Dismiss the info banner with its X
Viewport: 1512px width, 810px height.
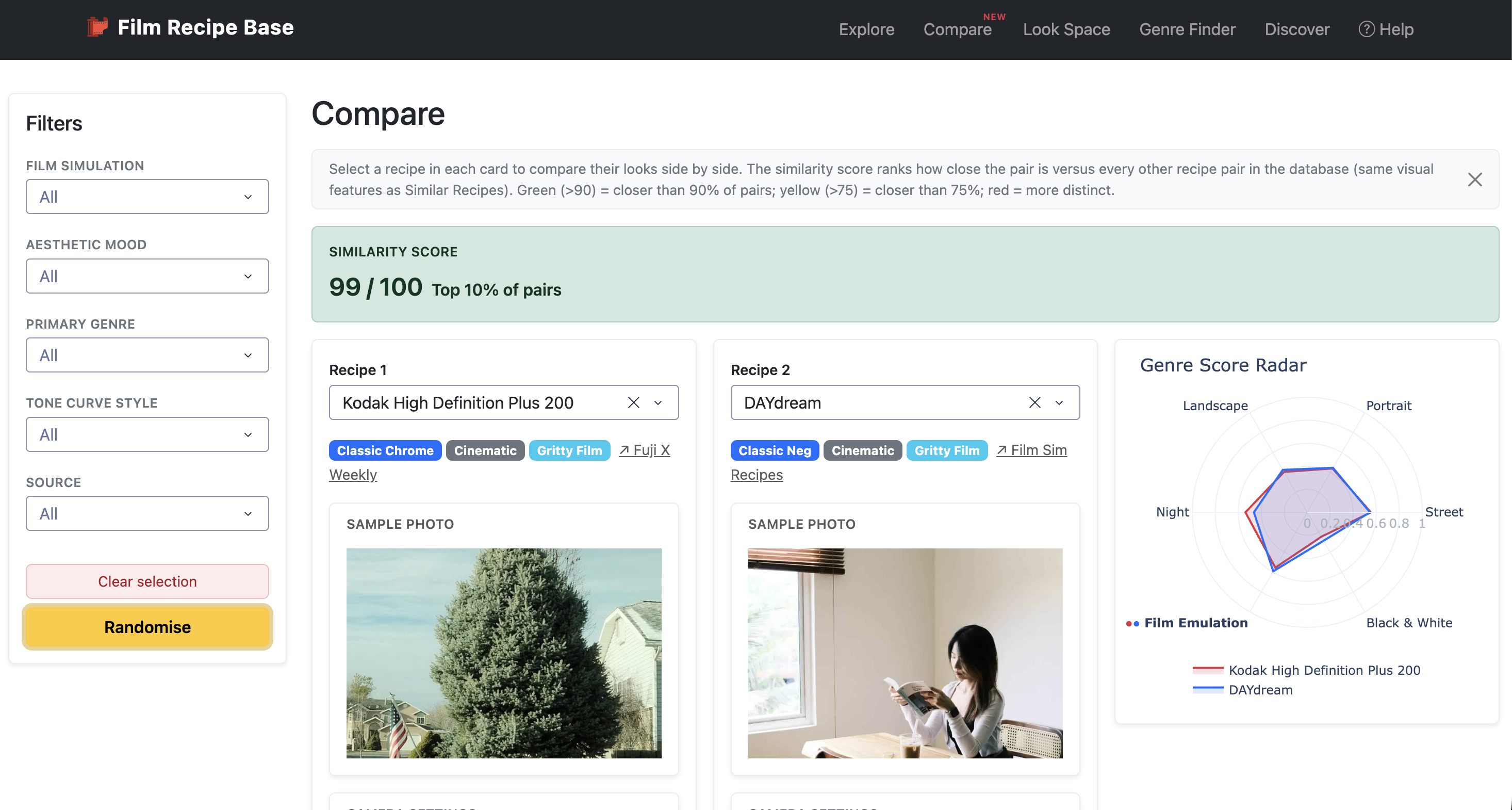click(x=1474, y=179)
